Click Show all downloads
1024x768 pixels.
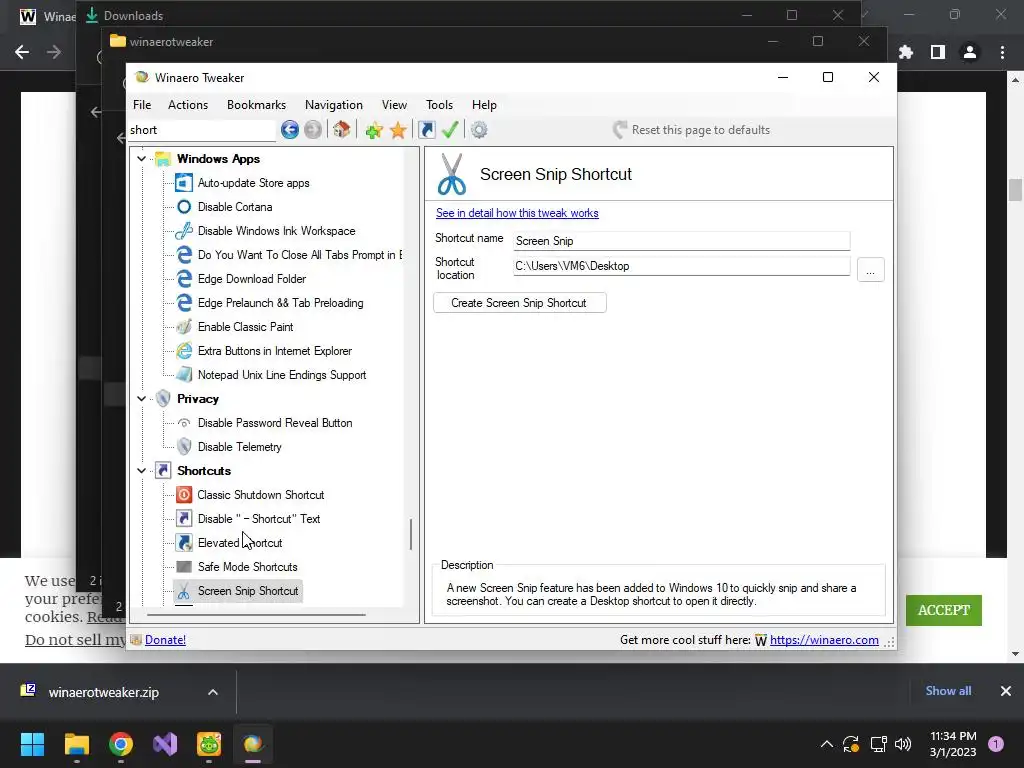click(948, 691)
